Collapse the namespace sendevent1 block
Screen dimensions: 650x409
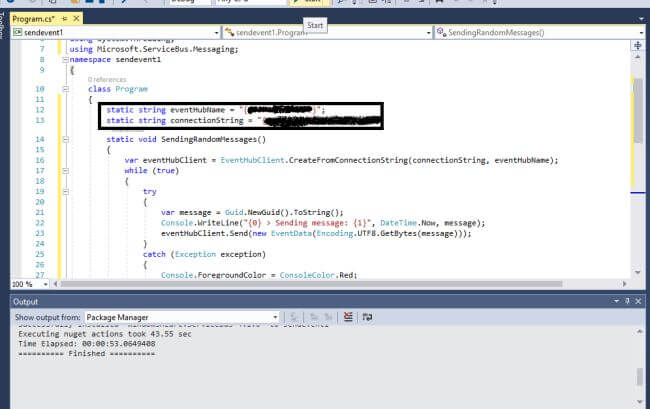[65, 60]
